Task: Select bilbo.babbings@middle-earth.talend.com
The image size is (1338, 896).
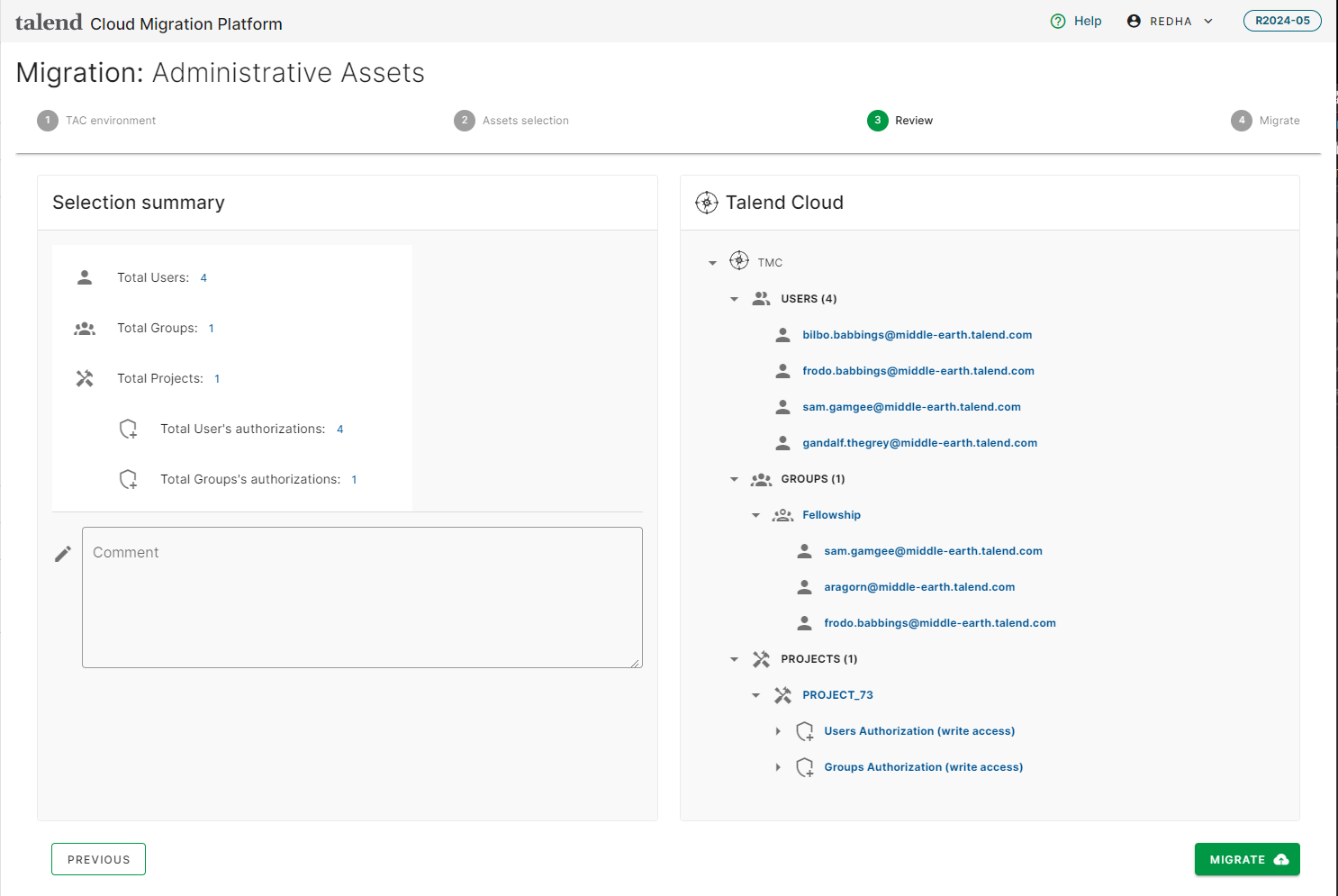Action: tap(918, 335)
